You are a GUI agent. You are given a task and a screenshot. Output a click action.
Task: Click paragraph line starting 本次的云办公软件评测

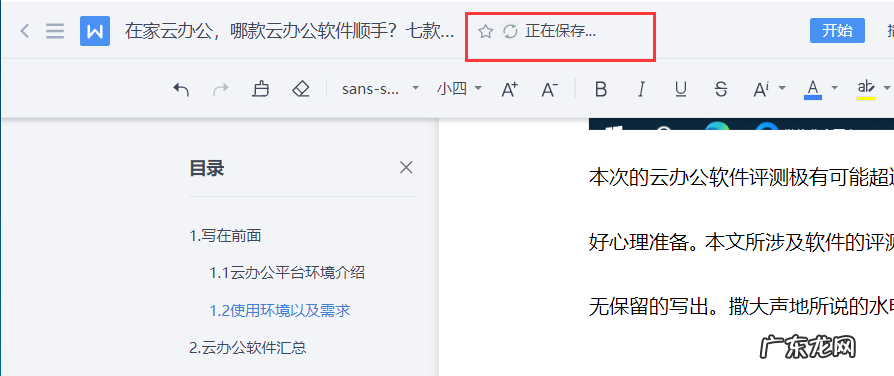pos(741,177)
